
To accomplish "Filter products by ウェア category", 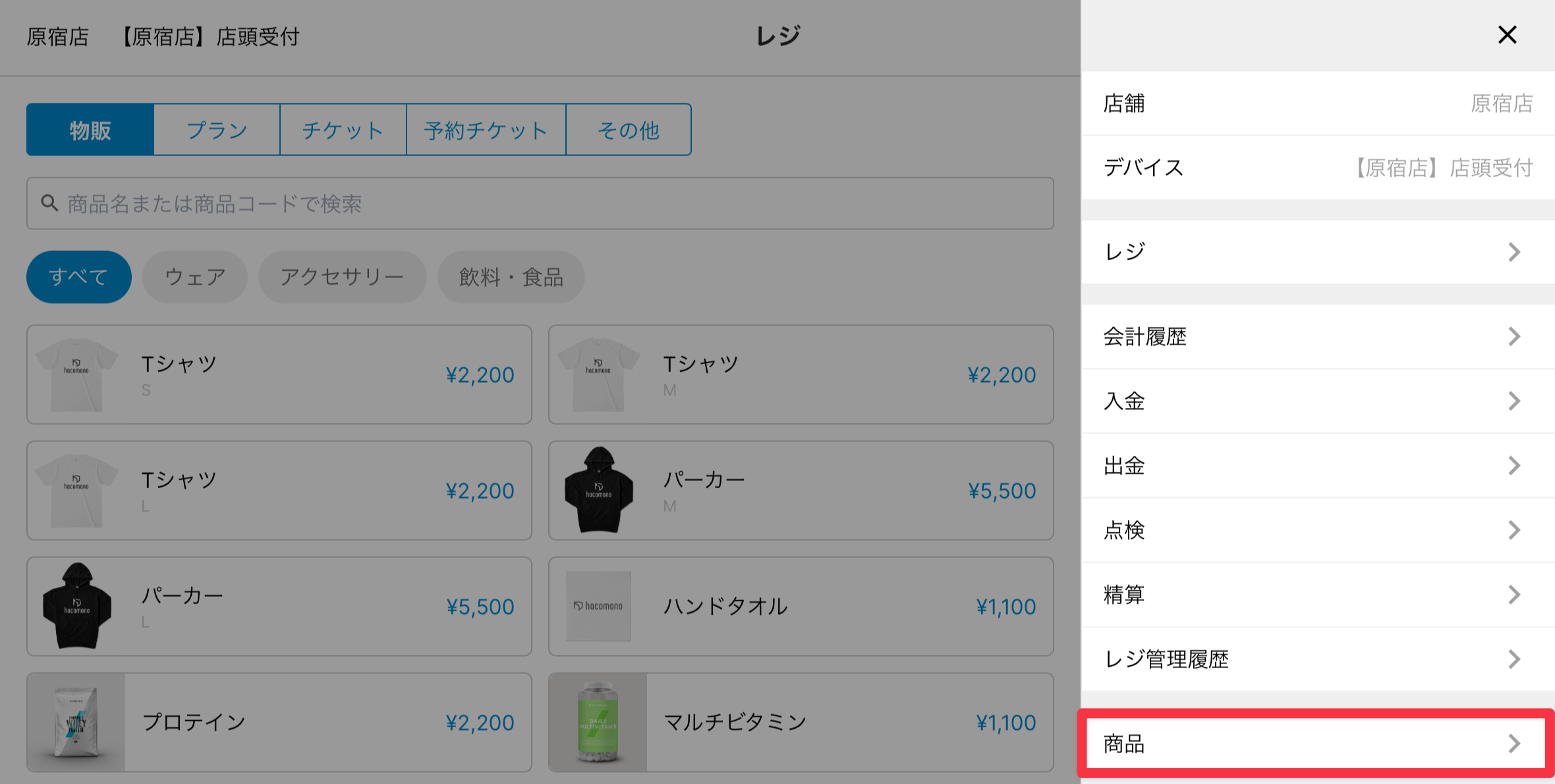I will (x=195, y=277).
